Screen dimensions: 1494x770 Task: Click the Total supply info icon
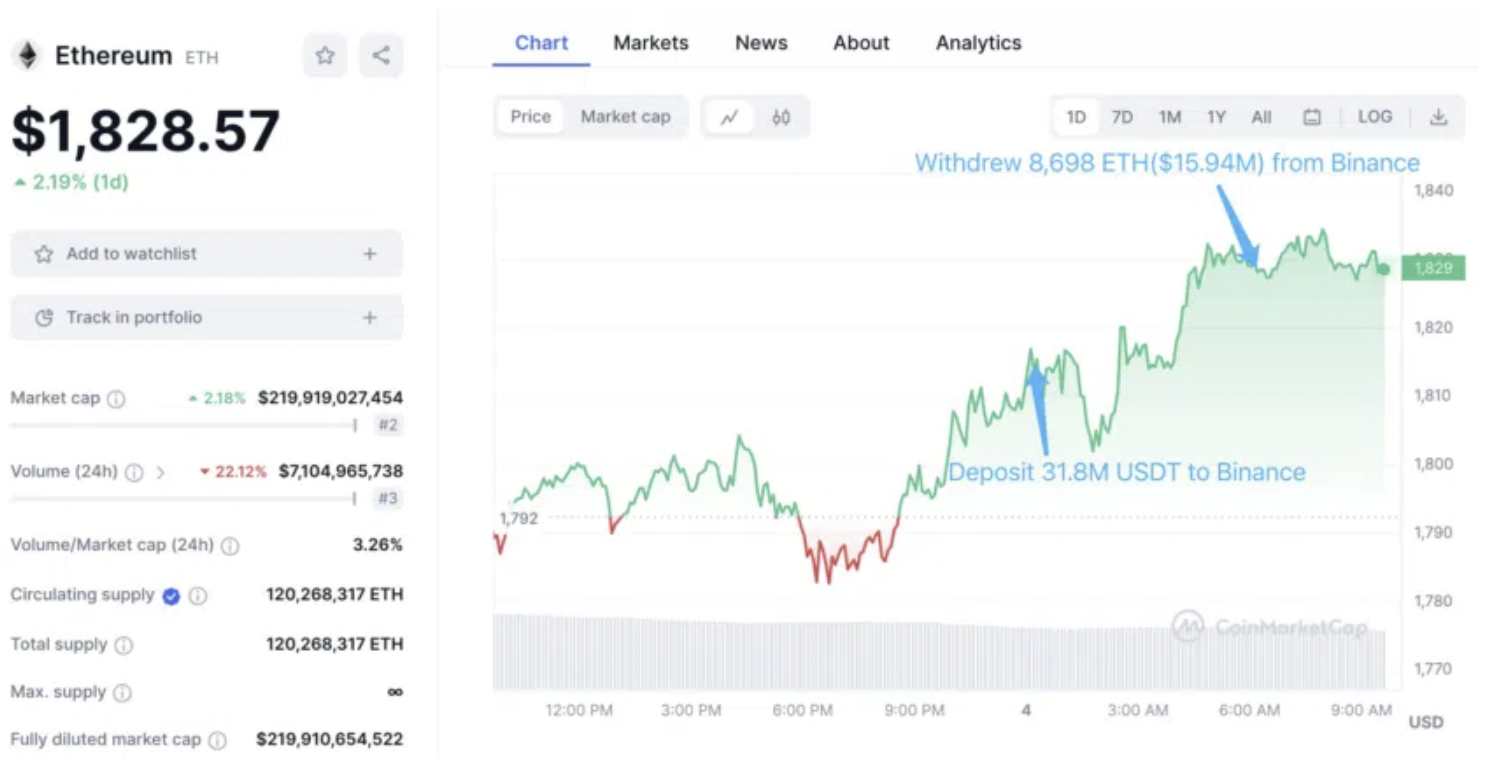124,645
